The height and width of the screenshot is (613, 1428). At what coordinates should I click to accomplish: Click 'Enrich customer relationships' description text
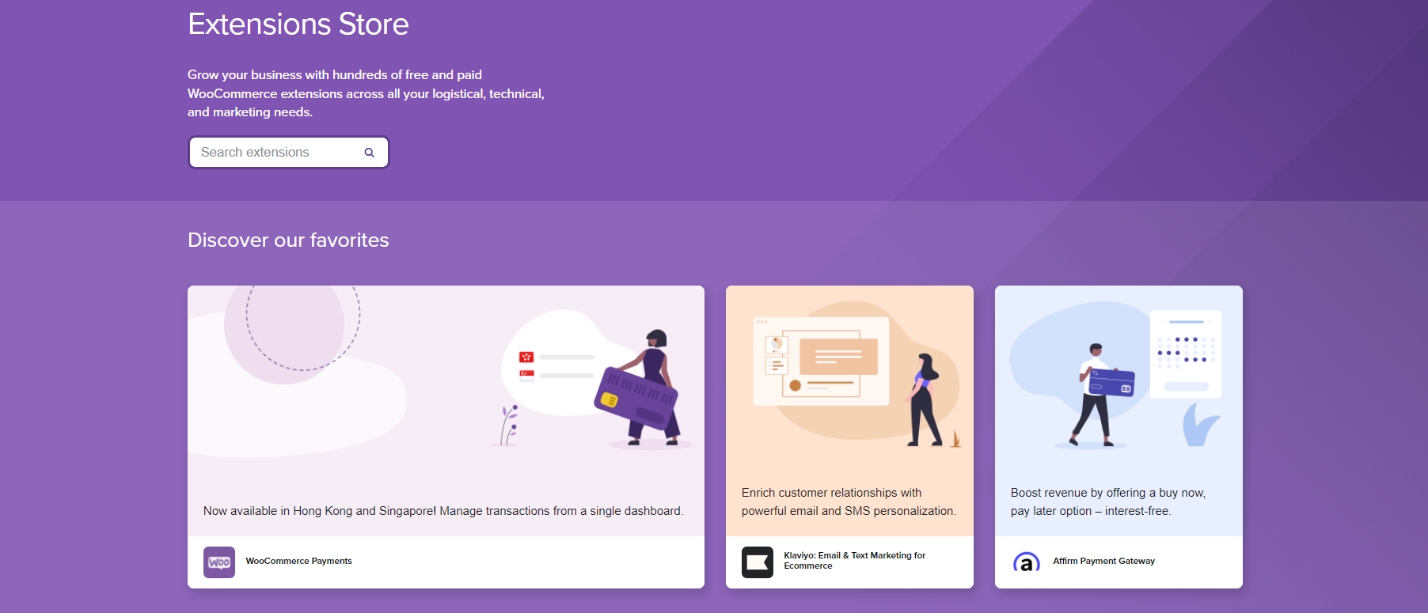coord(849,502)
